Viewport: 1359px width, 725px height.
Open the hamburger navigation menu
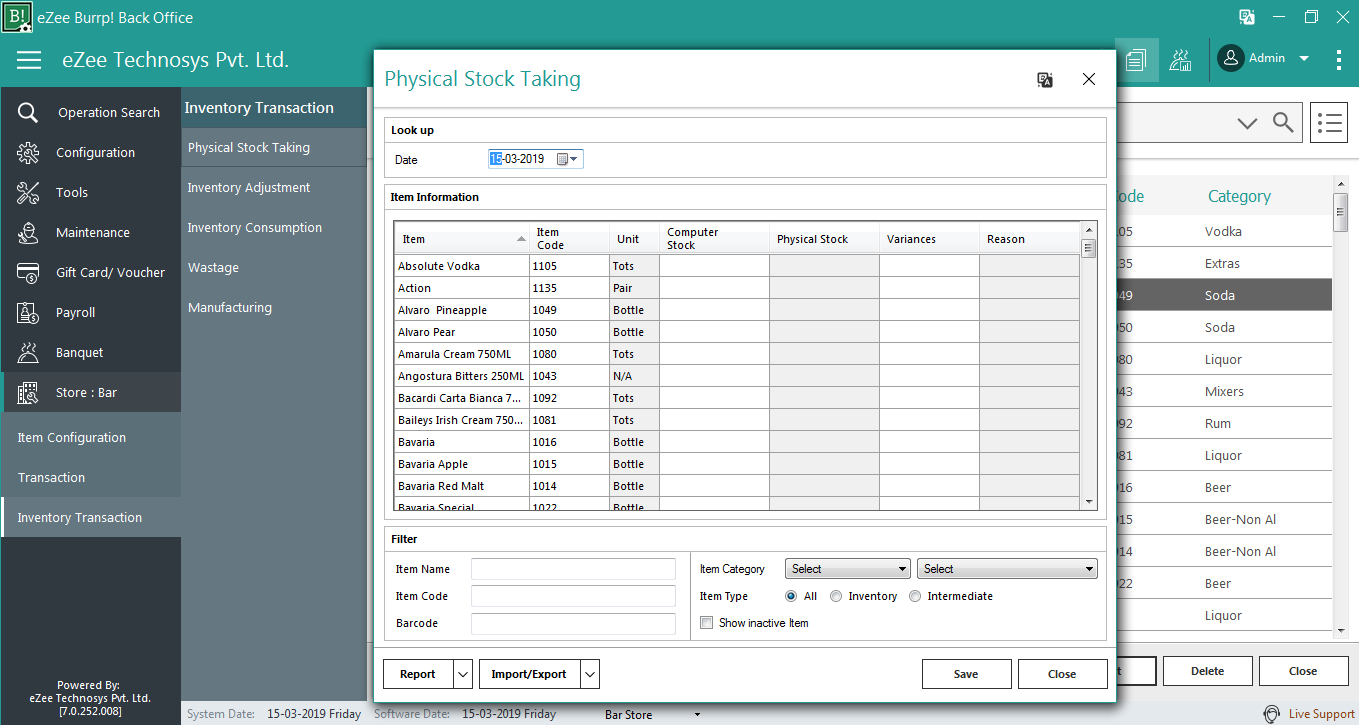click(x=29, y=60)
